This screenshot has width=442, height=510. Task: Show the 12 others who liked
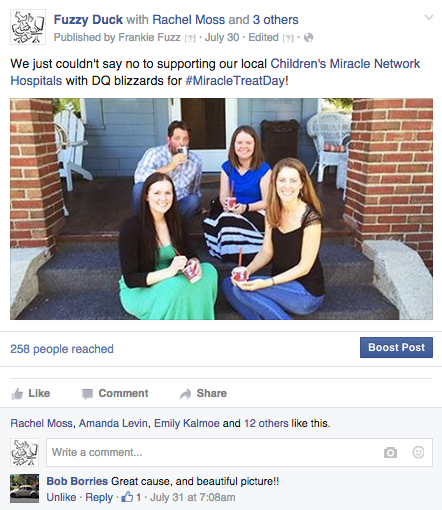coord(266,423)
